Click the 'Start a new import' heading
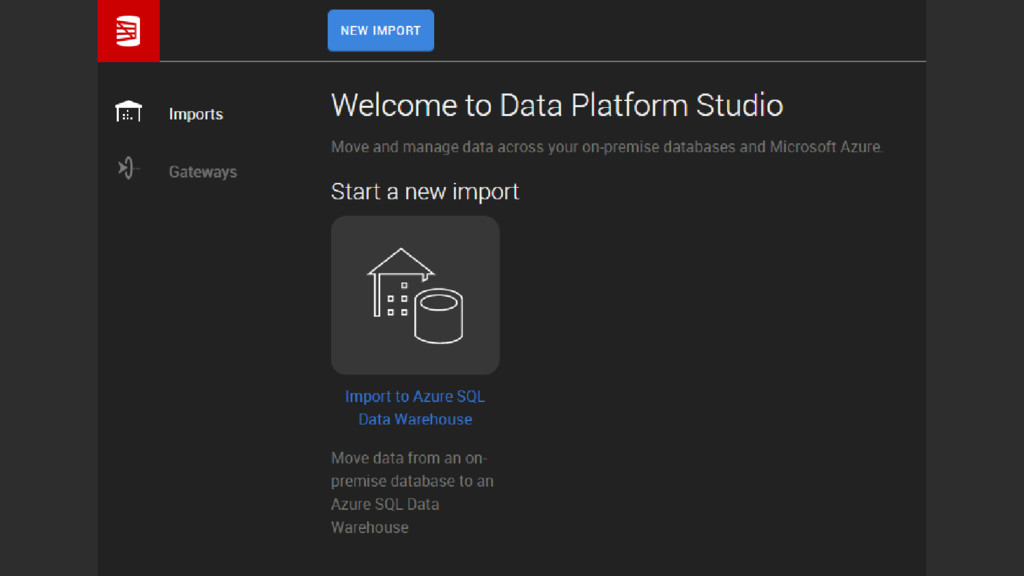1024x576 pixels. pyautogui.click(x=424, y=192)
